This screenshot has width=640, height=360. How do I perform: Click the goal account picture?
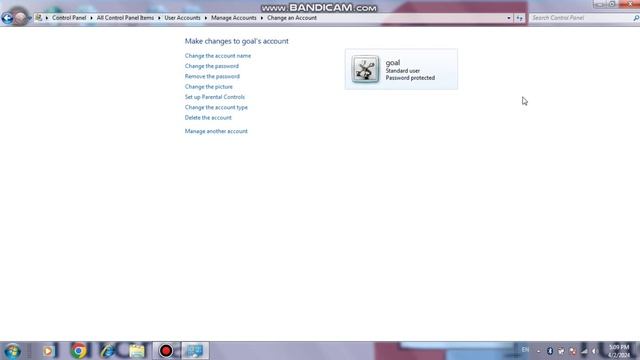coord(365,69)
